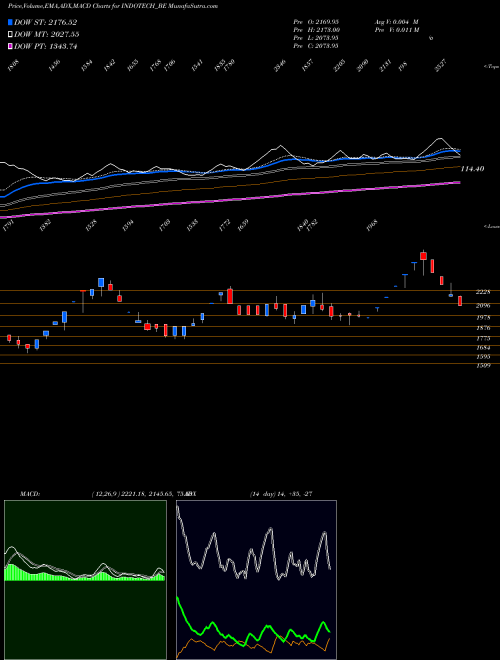Click the 1975 price level label
The height and width of the screenshot is (660, 500).
click(483, 317)
